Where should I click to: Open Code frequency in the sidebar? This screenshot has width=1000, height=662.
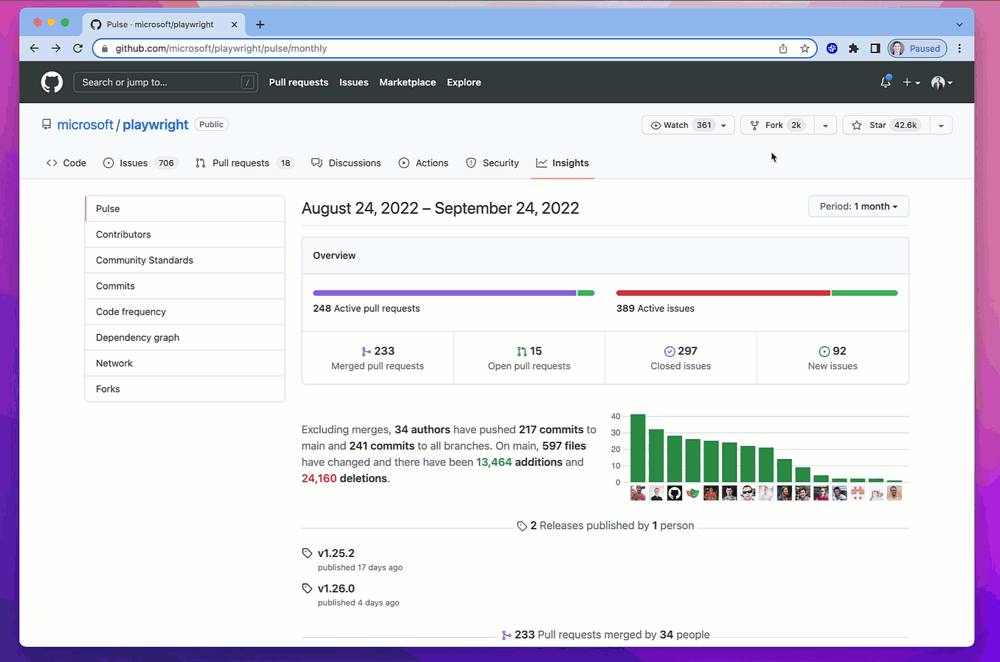point(185,312)
